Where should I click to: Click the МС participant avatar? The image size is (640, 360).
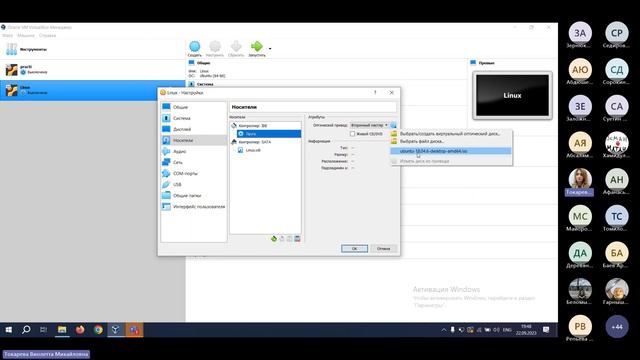click(580, 216)
